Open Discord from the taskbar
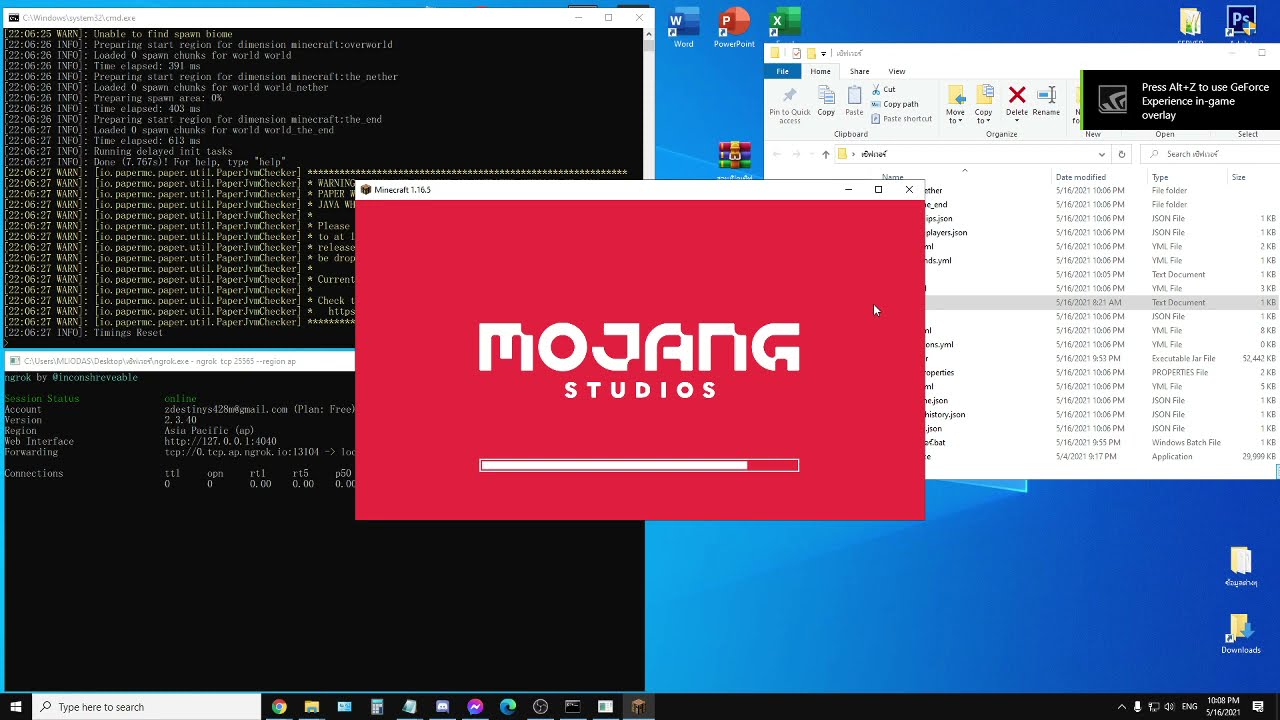This screenshot has height=720, width=1280. click(x=442, y=707)
